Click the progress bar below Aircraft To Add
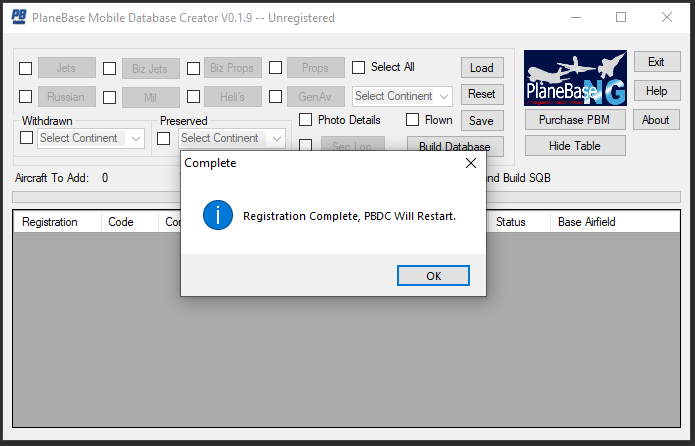 pos(346,198)
